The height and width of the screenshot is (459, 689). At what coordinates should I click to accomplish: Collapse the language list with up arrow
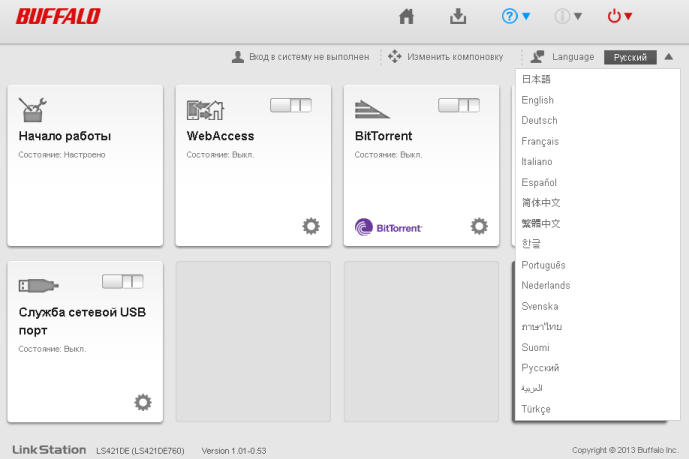tap(668, 57)
